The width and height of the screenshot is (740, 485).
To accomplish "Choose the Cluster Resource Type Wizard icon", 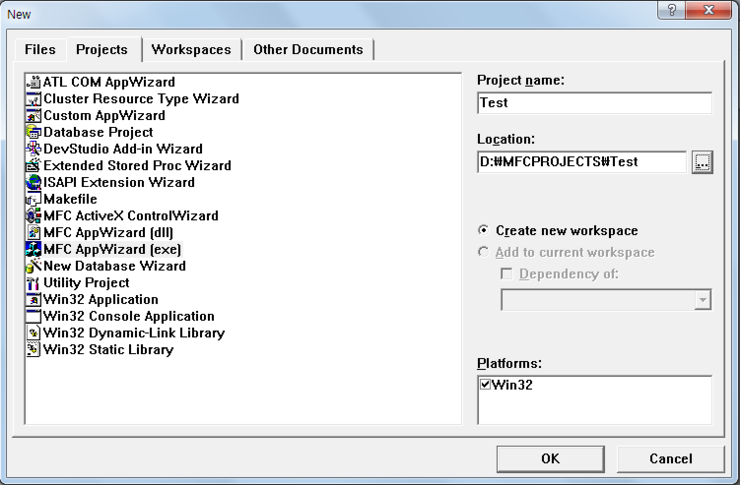I will click(34, 99).
